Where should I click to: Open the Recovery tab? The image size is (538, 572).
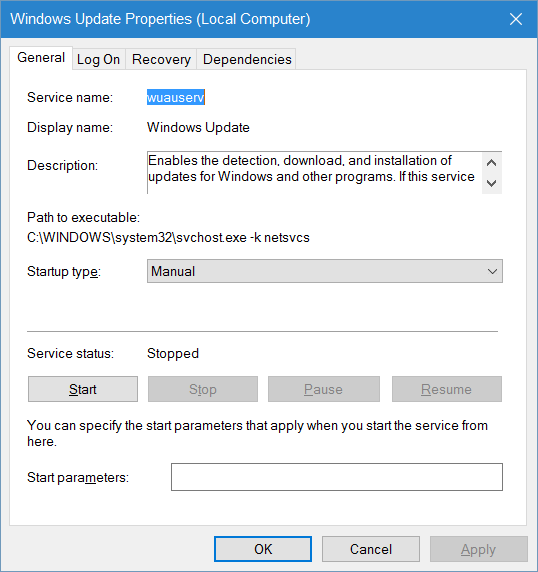[161, 59]
